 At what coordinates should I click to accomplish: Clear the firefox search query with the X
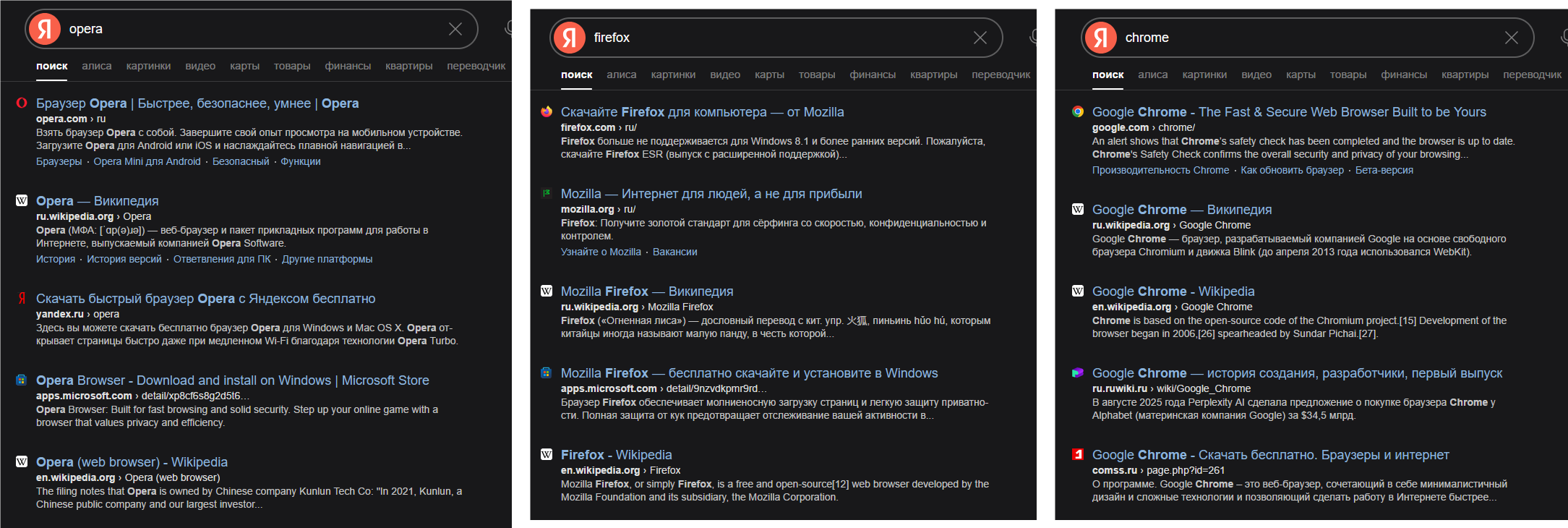[980, 38]
